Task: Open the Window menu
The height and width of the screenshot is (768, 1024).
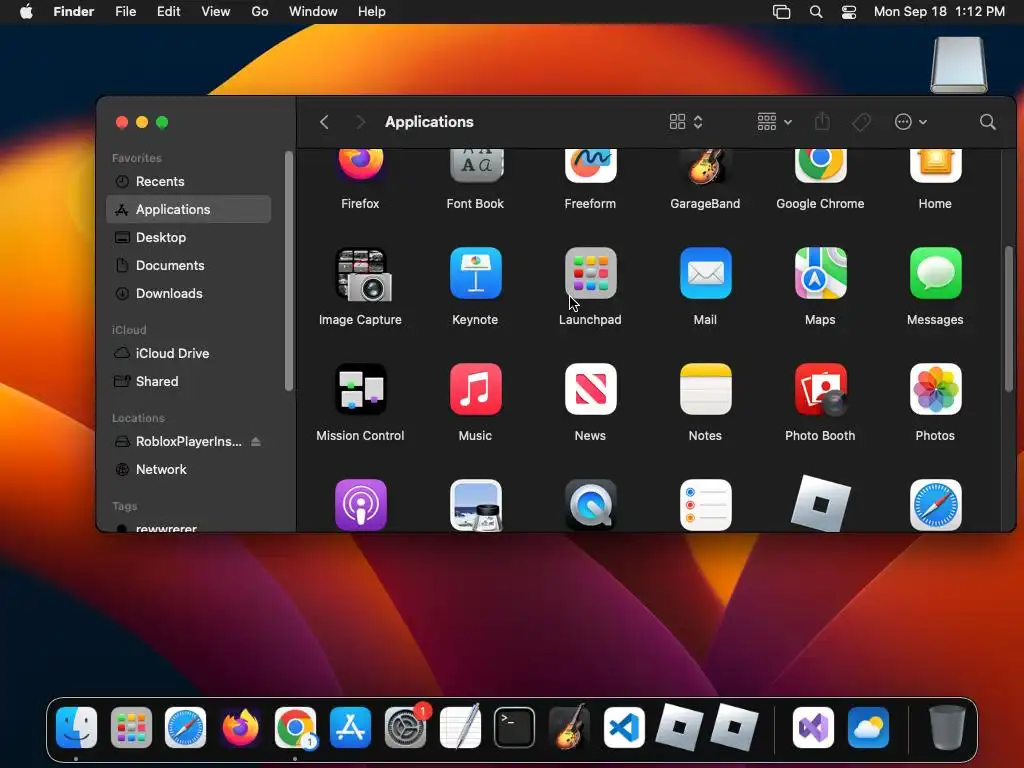Action: (x=313, y=12)
